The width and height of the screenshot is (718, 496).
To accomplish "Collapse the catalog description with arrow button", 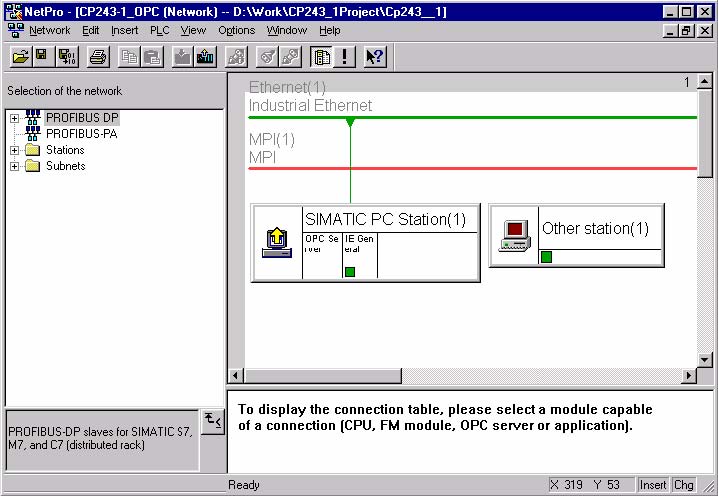I will 213,421.
